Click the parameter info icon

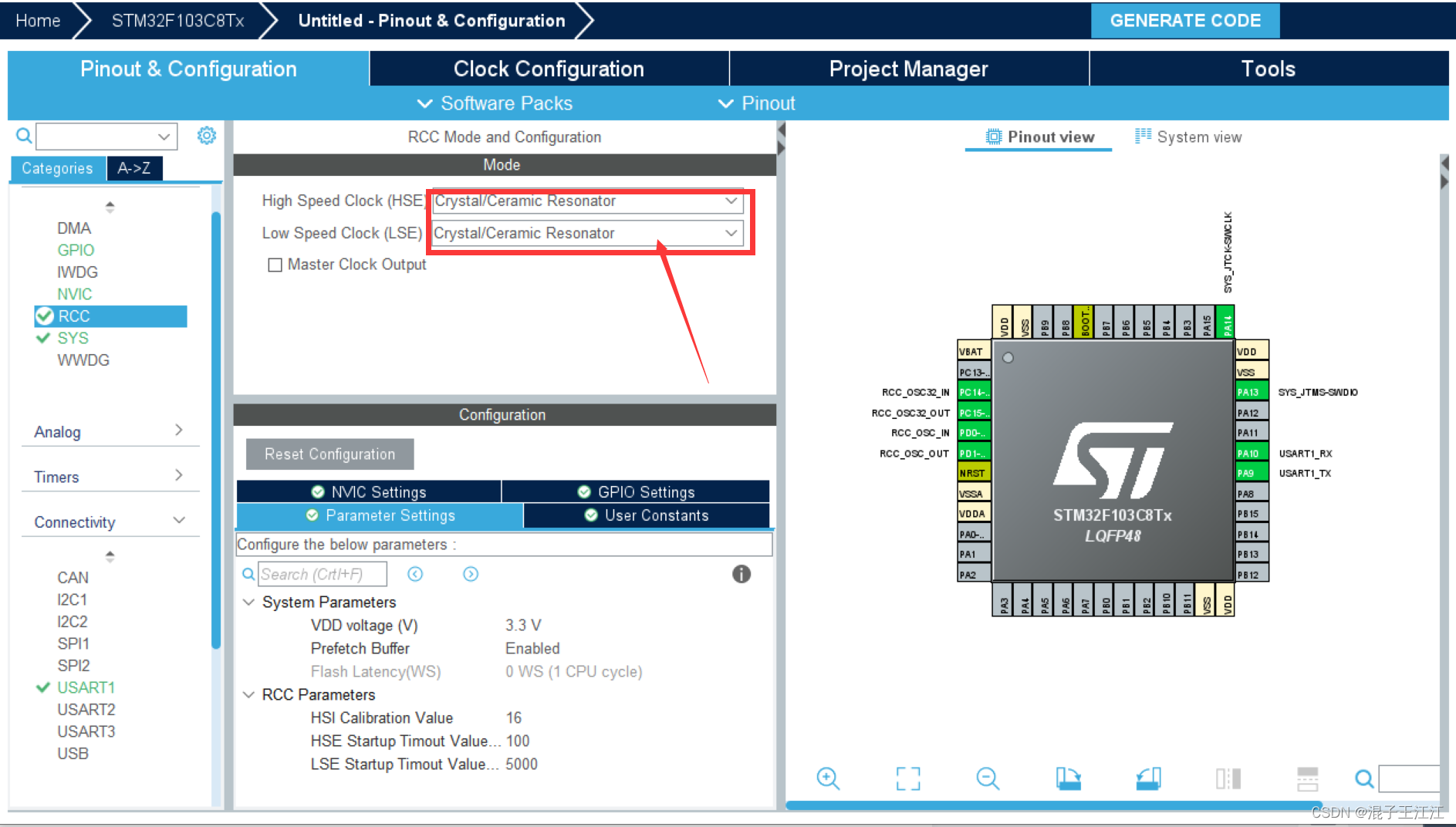(x=741, y=574)
